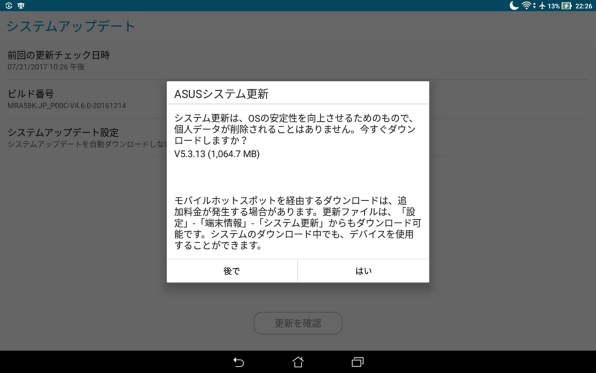This screenshot has height=373, width=596.
Task: Tap the home navigation icon
Action: (298, 362)
